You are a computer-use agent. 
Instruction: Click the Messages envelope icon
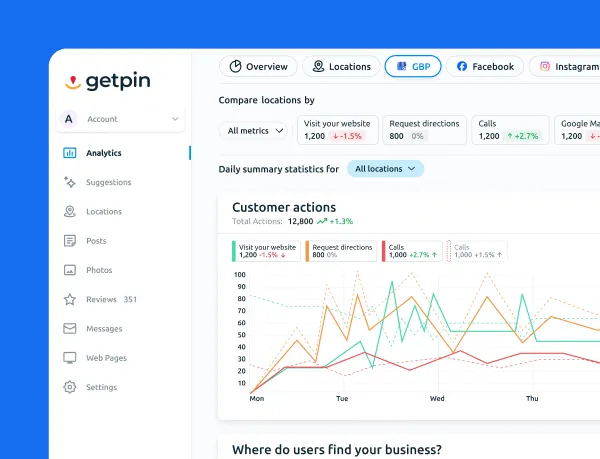click(70, 329)
